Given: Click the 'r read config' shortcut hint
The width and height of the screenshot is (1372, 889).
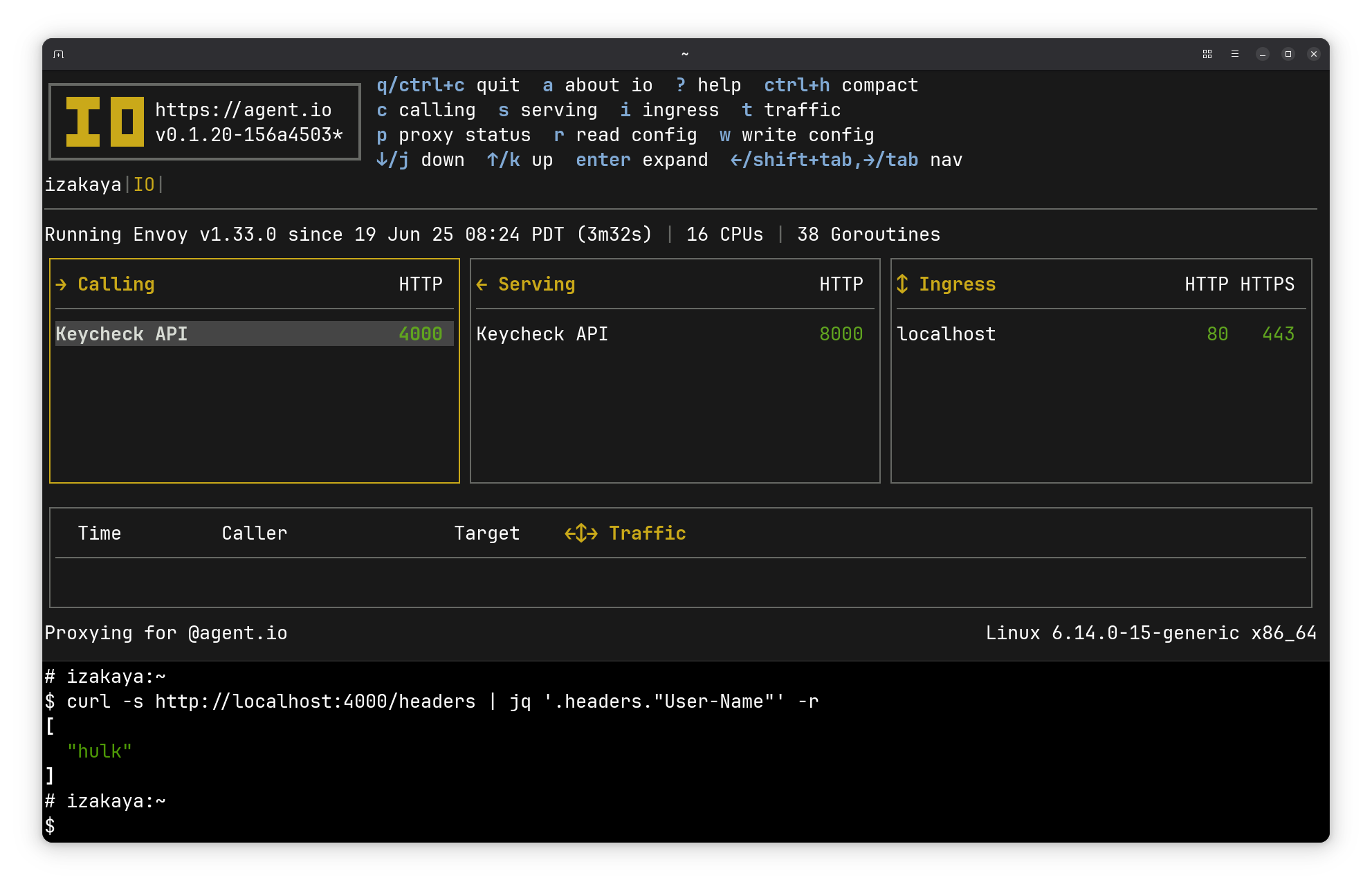Looking at the screenshot, I should 625,135.
